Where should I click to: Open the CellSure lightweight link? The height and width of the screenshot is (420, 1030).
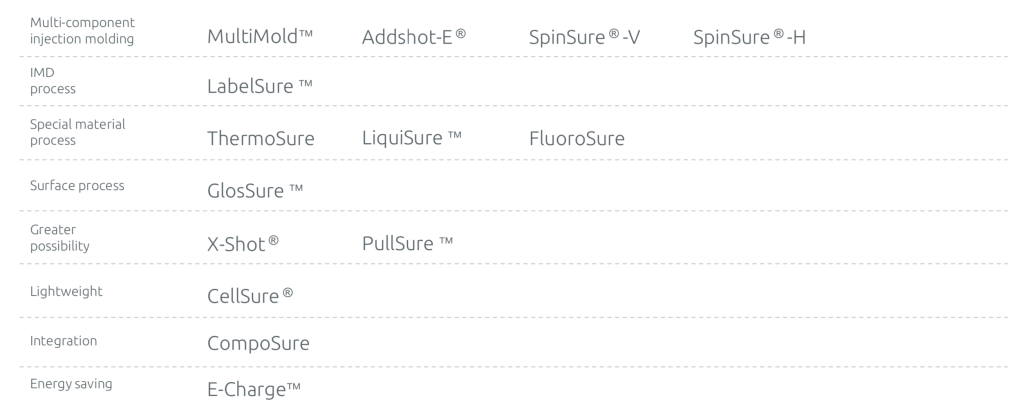coord(250,294)
